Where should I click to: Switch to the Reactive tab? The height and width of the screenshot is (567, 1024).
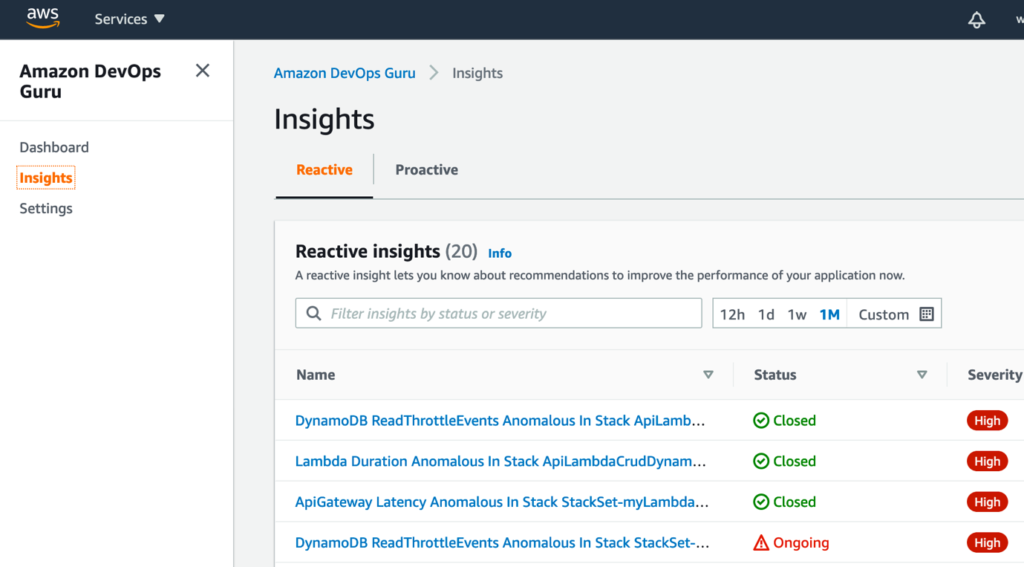(x=324, y=170)
